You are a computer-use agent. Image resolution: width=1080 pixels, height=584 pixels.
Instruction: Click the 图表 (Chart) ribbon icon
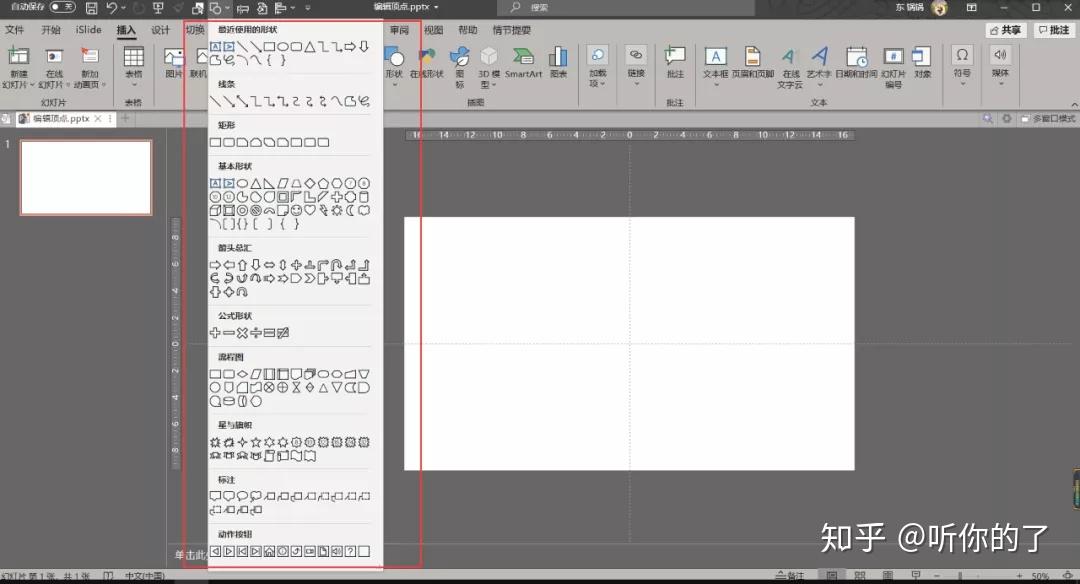coord(559,63)
